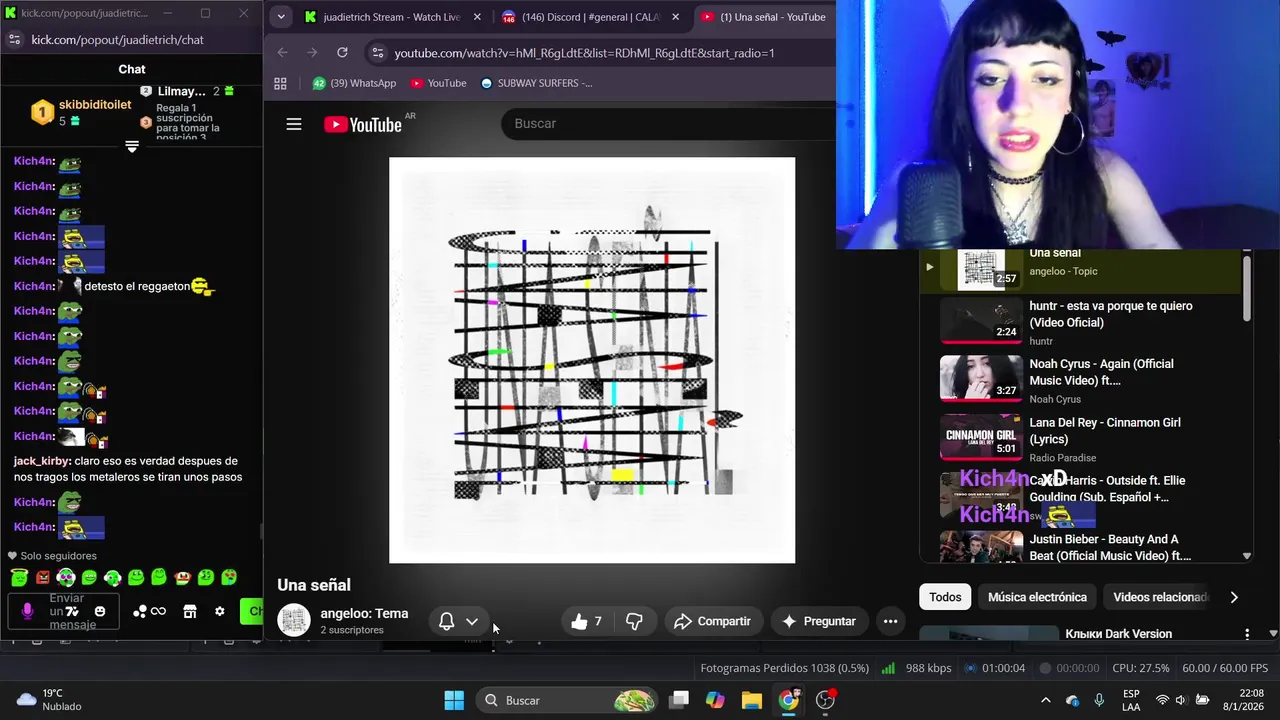Show more category chips with right arrow
This screenshot has width=1280, height=720.
pyautogui.click(x=1234, y=597)
